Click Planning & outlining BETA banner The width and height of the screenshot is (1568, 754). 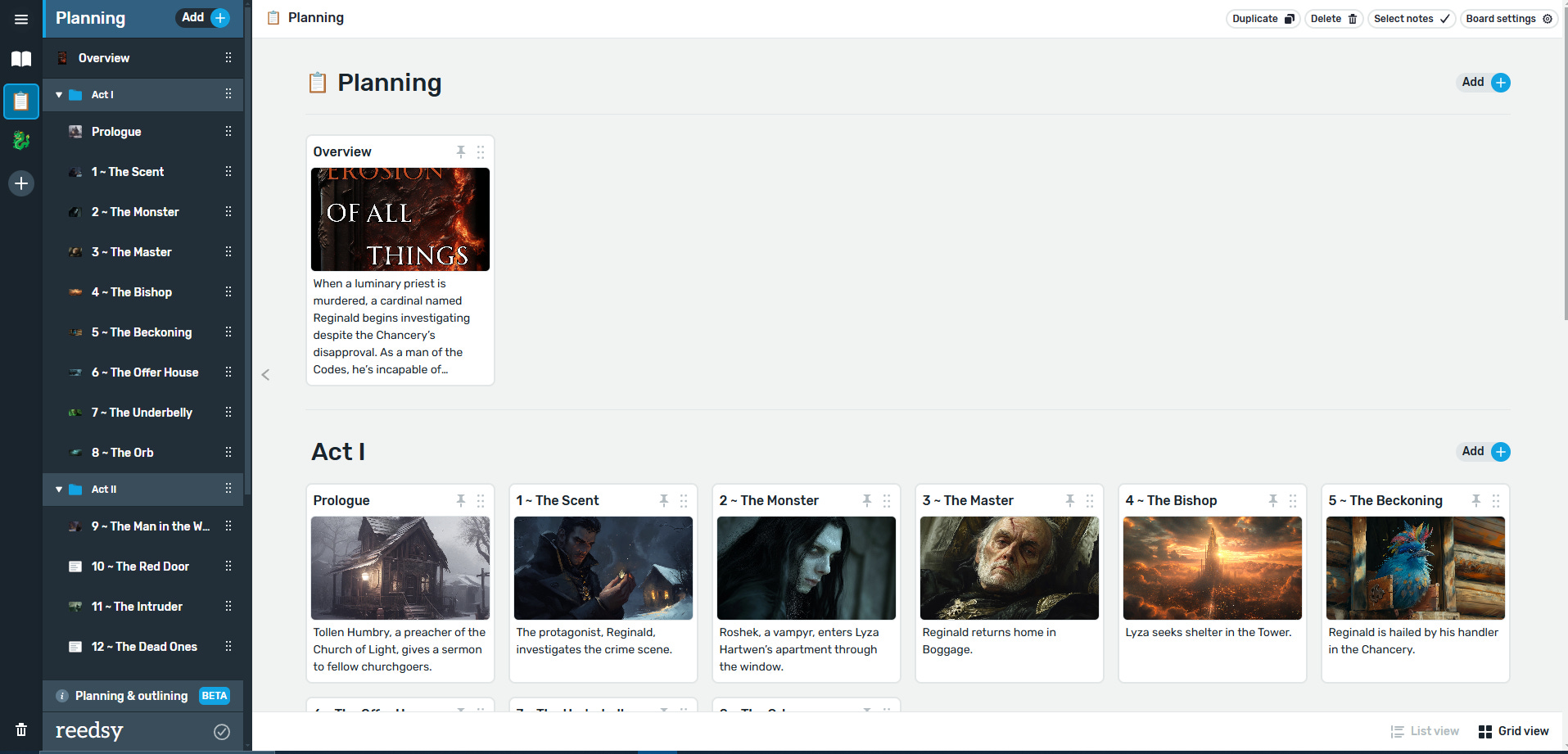[x=142, y=696]
